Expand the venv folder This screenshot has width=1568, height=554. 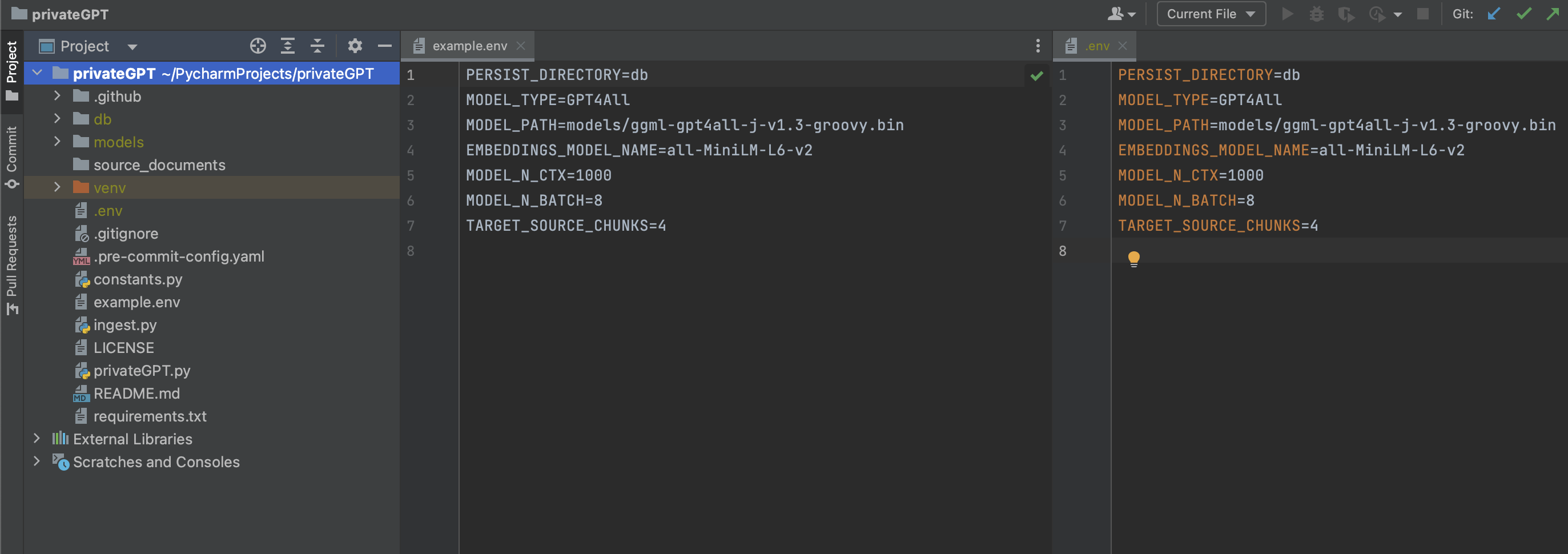click(57, 187)
